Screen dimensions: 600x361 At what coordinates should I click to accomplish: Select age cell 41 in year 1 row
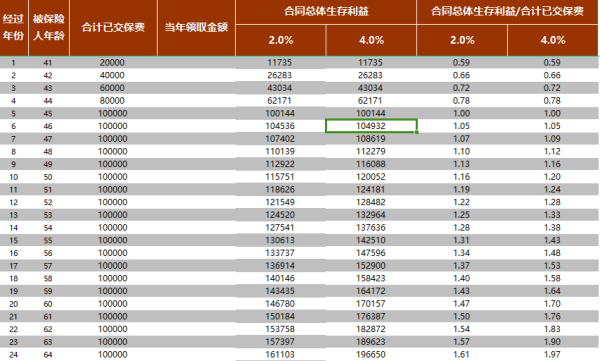(48, 63)
